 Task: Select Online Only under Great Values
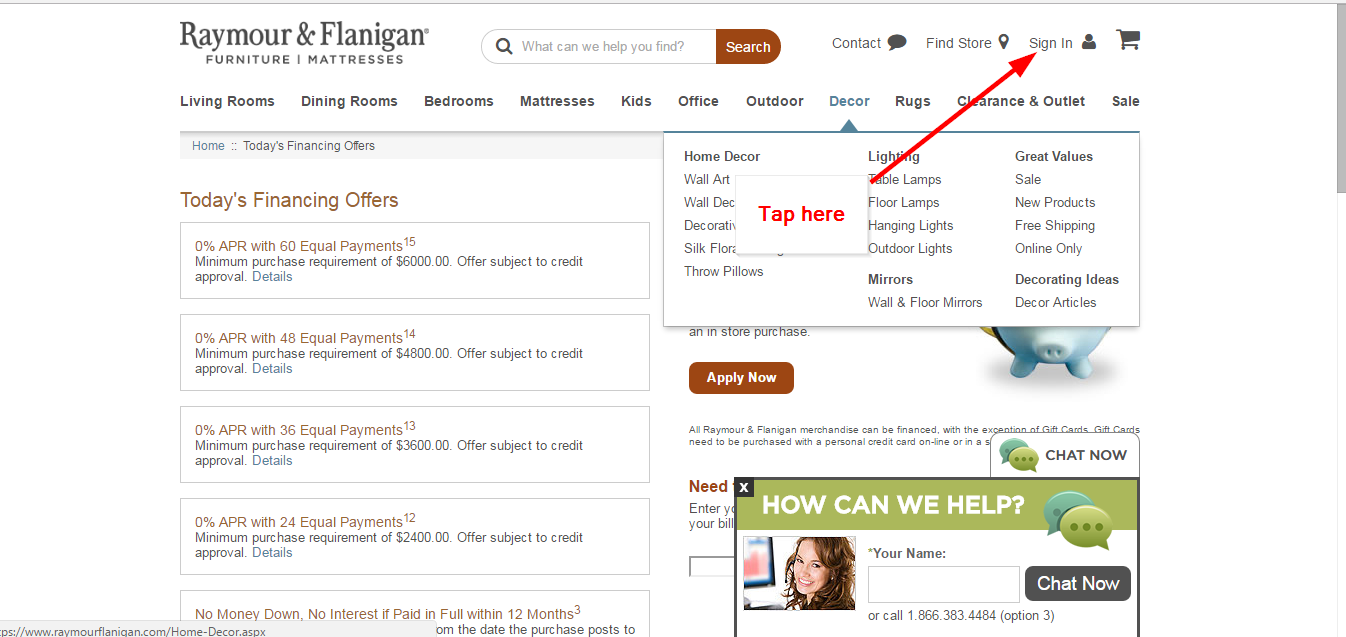click(1049, 248)
